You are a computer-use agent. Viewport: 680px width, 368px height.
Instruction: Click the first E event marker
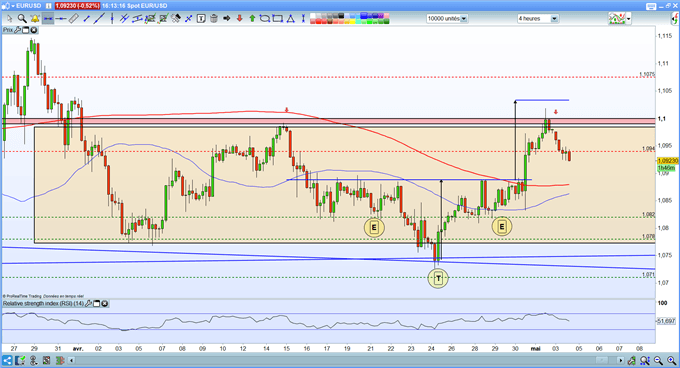point(374,228)
